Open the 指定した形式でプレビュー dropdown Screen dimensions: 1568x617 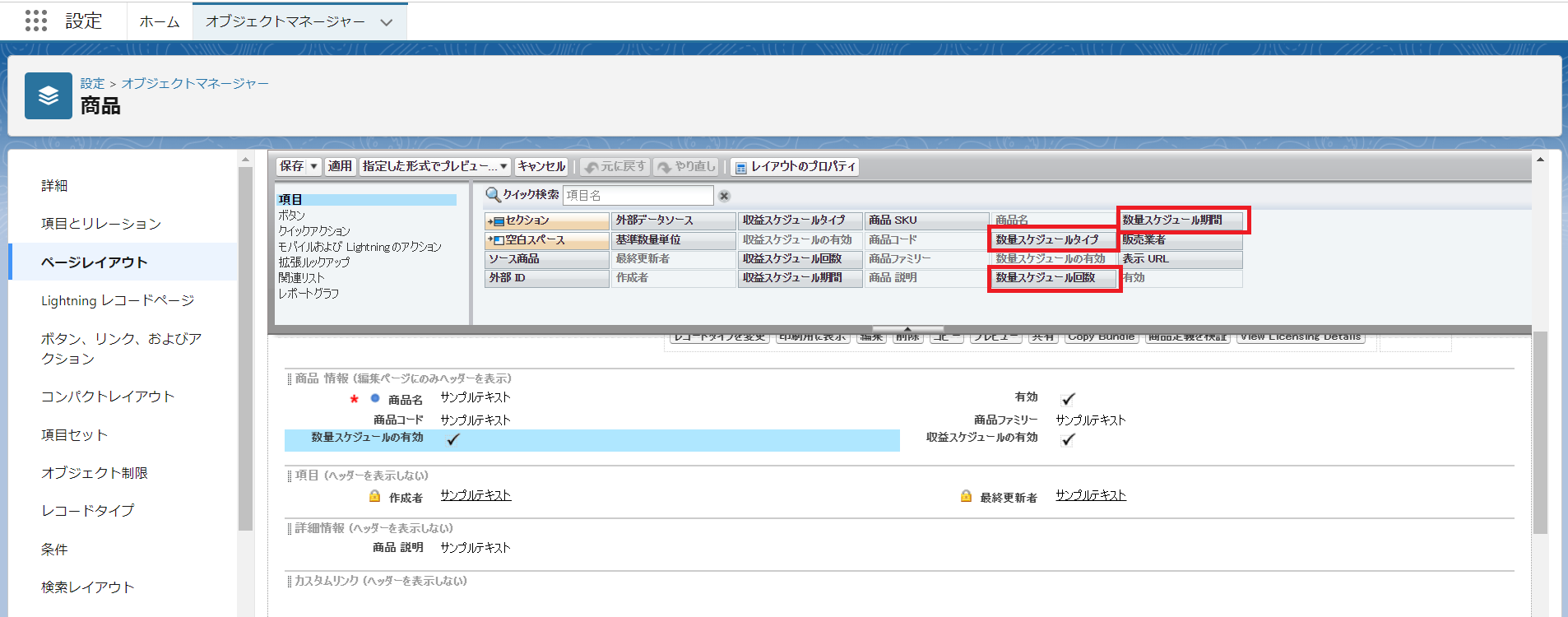[x=503, y=167]
